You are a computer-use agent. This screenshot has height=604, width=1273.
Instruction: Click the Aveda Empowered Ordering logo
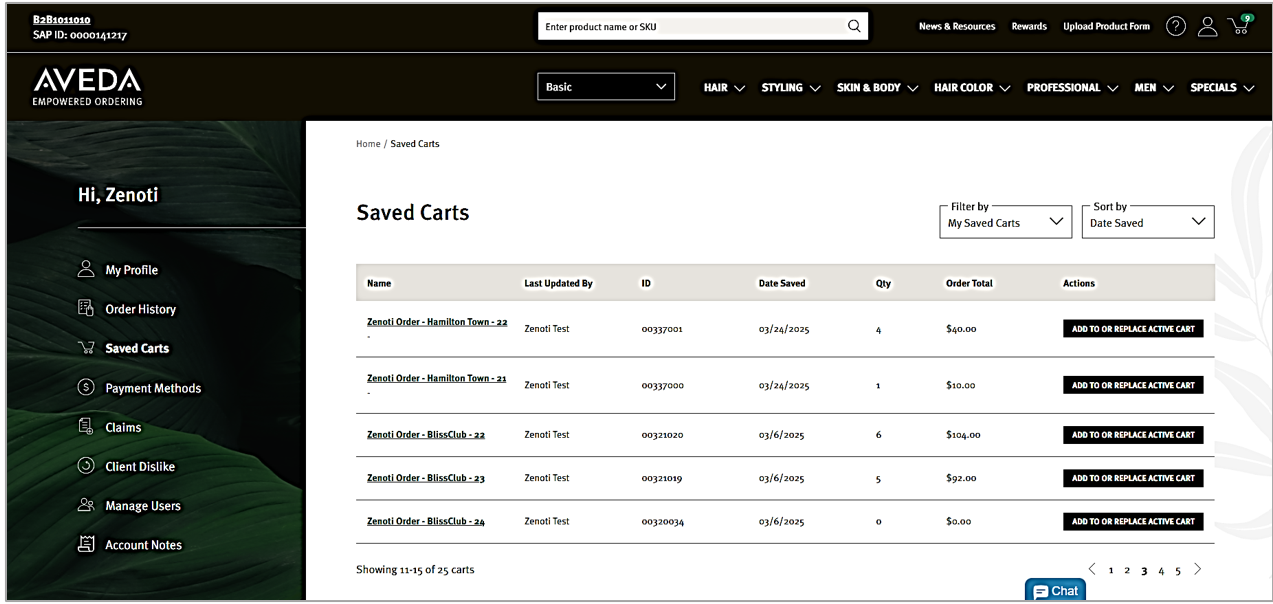click(x=88, y=87)
